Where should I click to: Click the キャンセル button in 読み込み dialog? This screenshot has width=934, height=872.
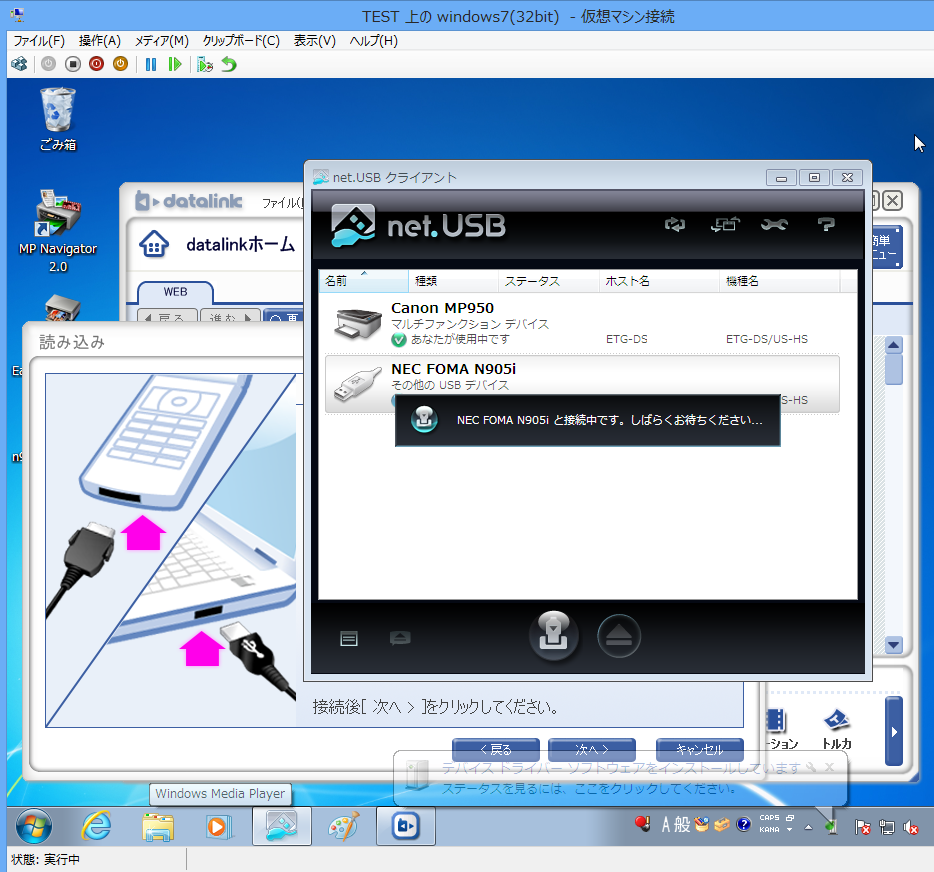(x=699, y=749)
